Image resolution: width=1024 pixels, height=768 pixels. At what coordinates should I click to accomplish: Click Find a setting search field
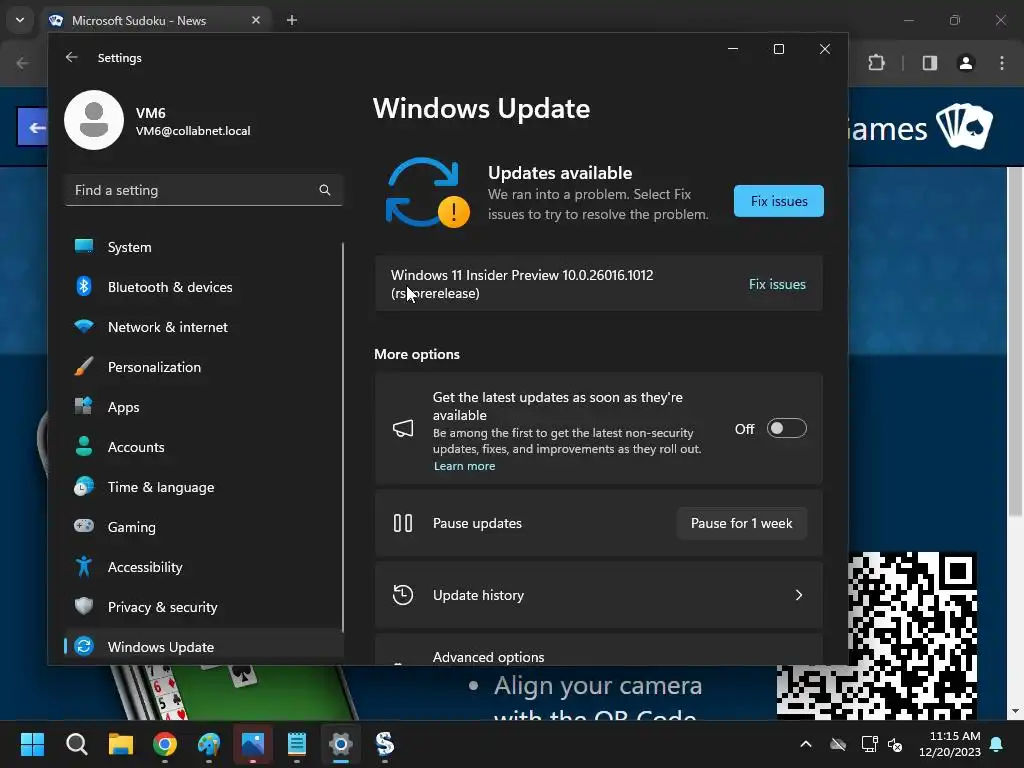point(204,190)
